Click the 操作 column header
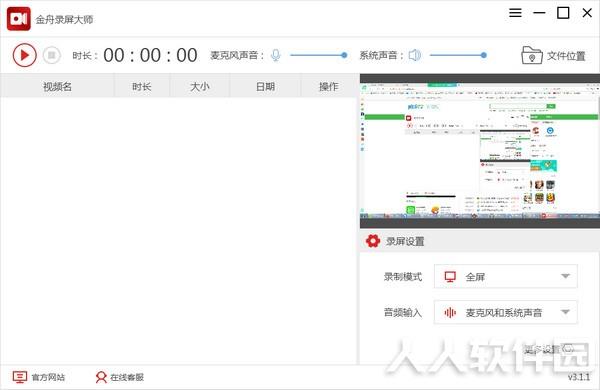This screenshot has height=390, width=600. click(x=329, y=86)
